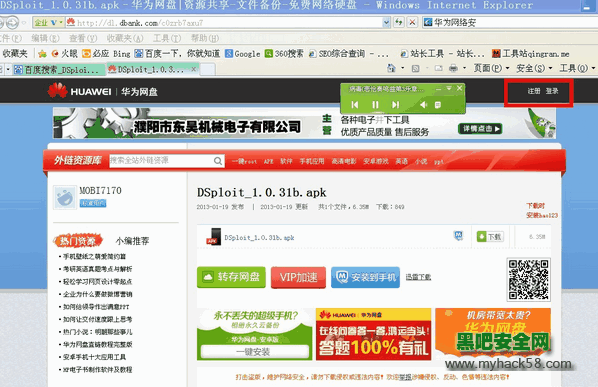Open the 页面(P) dropdown menu

coord(492,68)
